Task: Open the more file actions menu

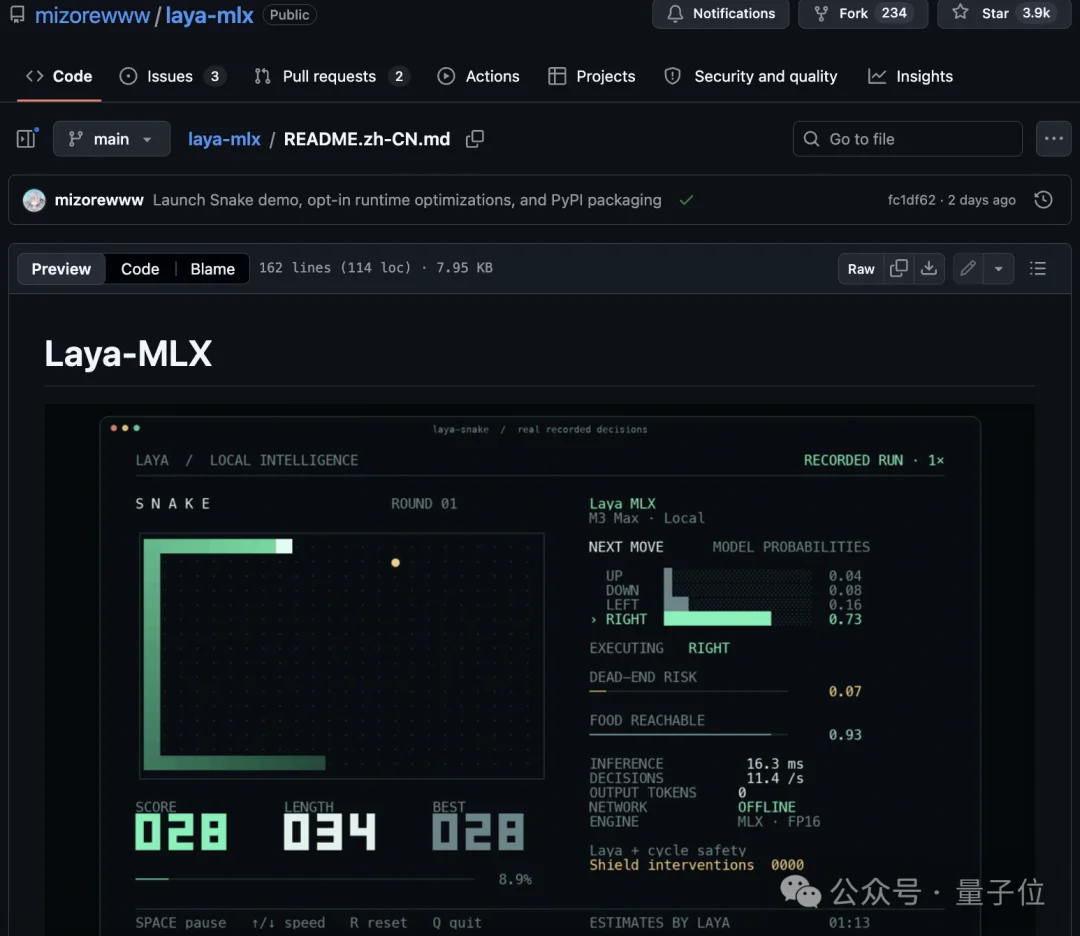Action: click(1053, 139)
